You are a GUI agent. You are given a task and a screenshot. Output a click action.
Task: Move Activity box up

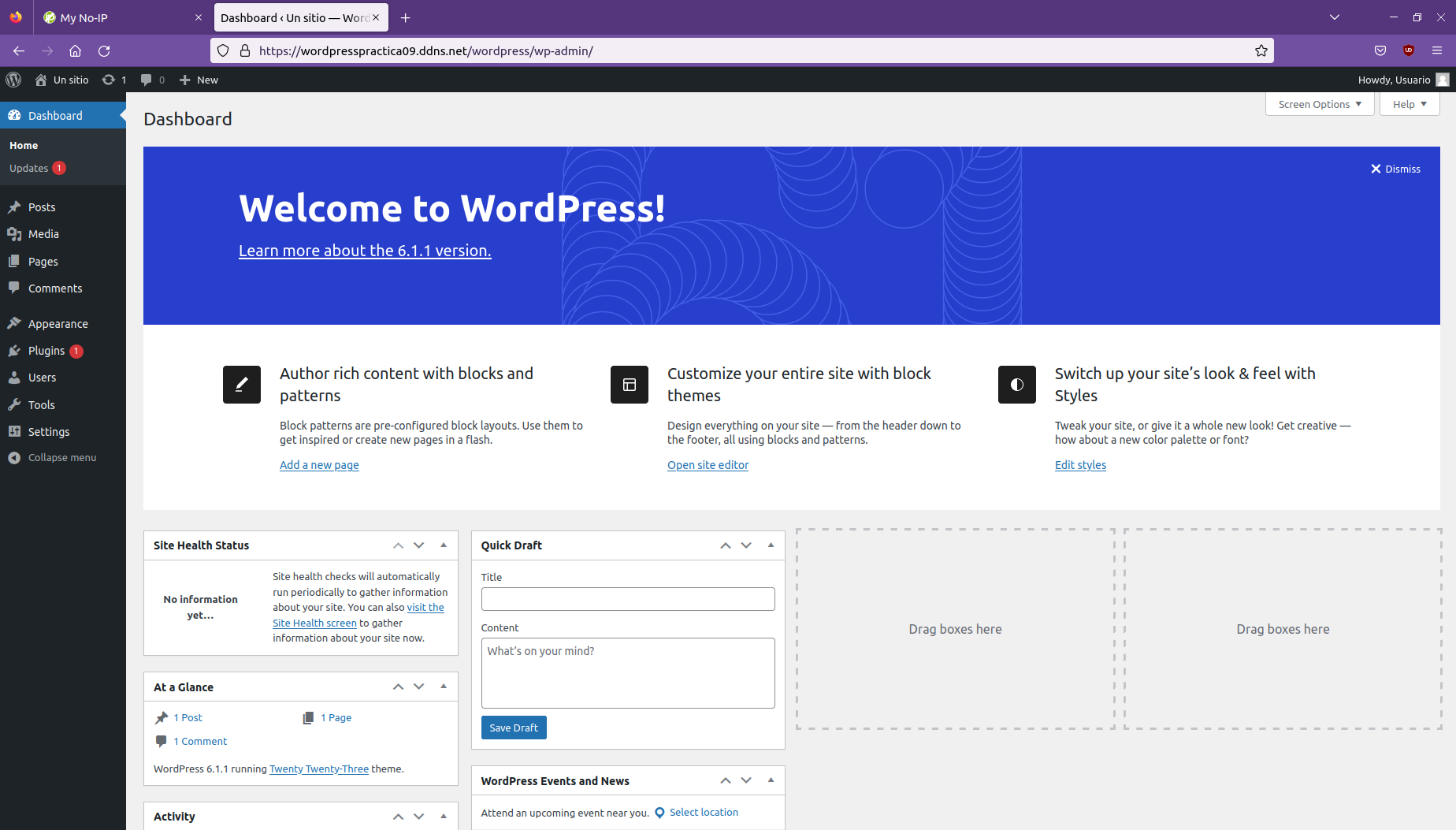399,817
